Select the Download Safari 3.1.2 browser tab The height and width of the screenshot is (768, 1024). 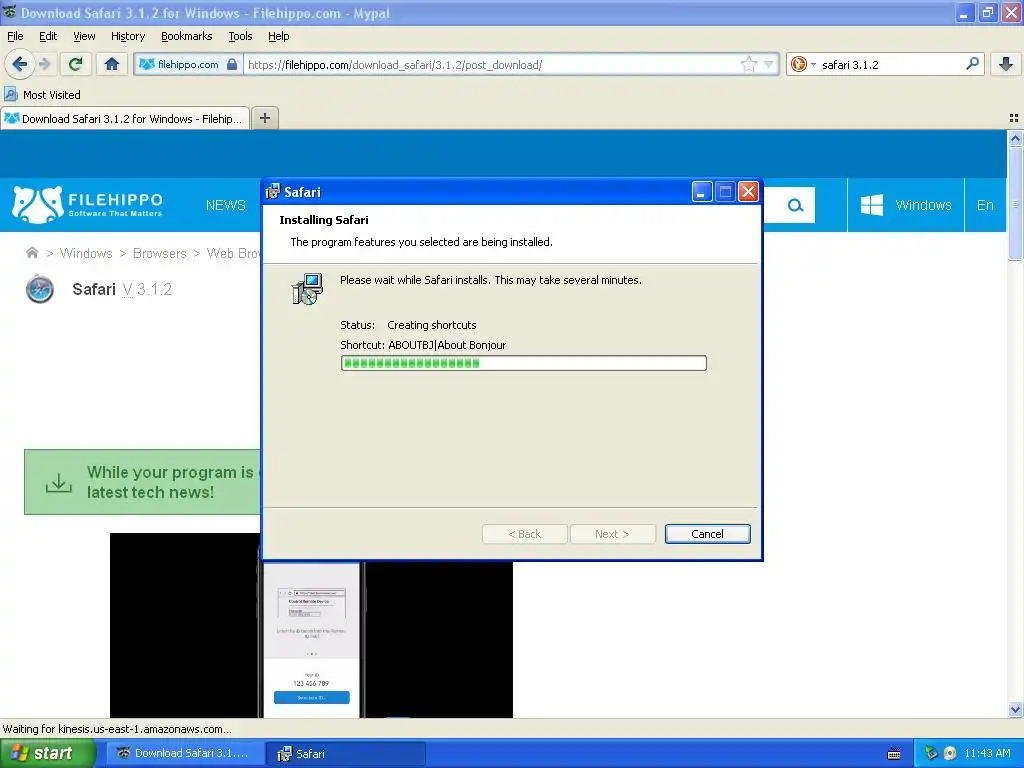pyautogui.click(x=125, y=118)
